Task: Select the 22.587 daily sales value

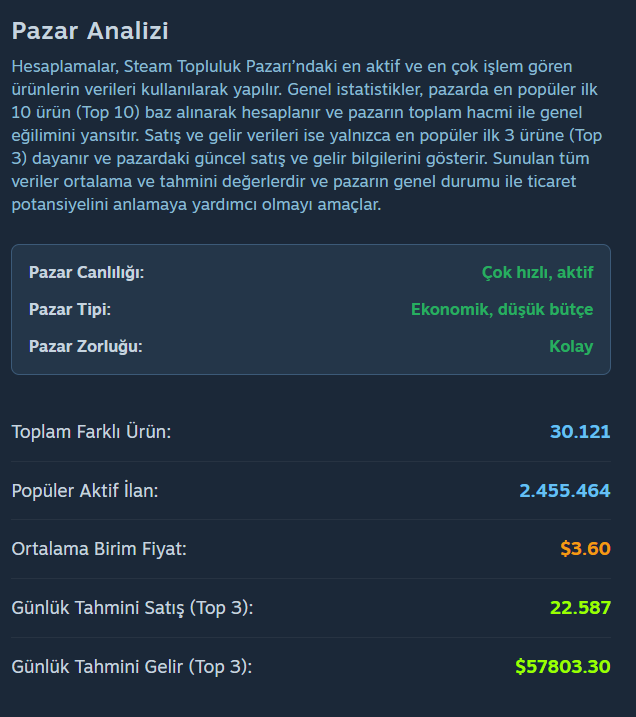Action: pos(580,608)
